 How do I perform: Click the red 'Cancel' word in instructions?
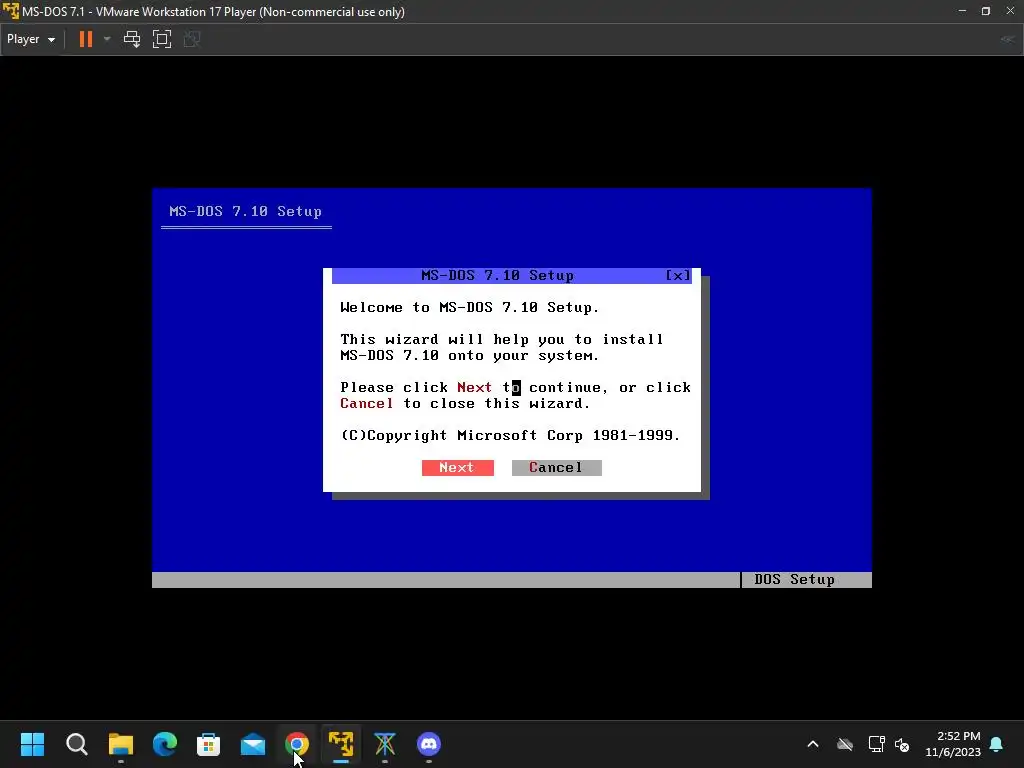366,404
